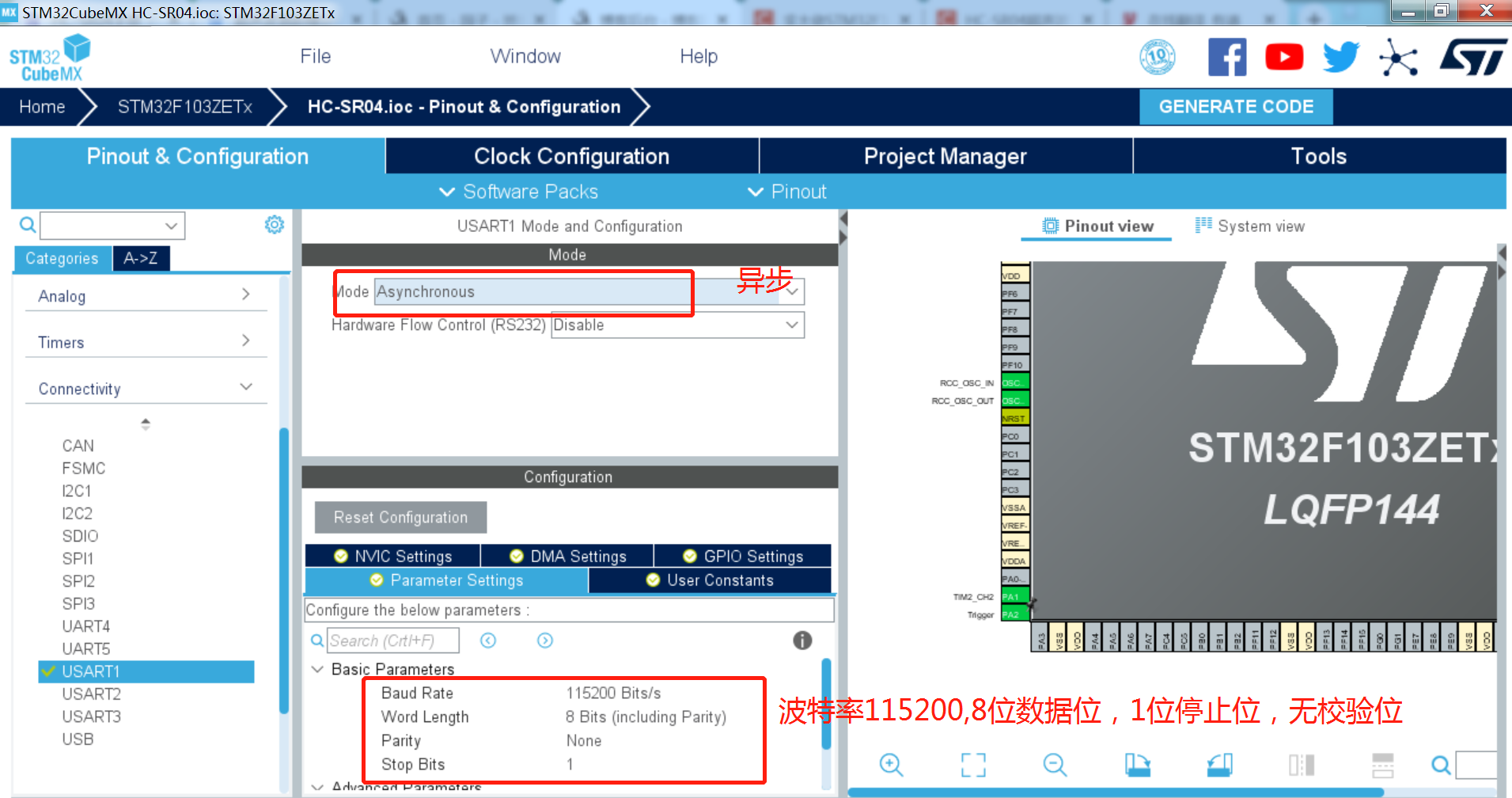Click the vertical split view icon
1512x798 pixels.
coord(1302,765)
